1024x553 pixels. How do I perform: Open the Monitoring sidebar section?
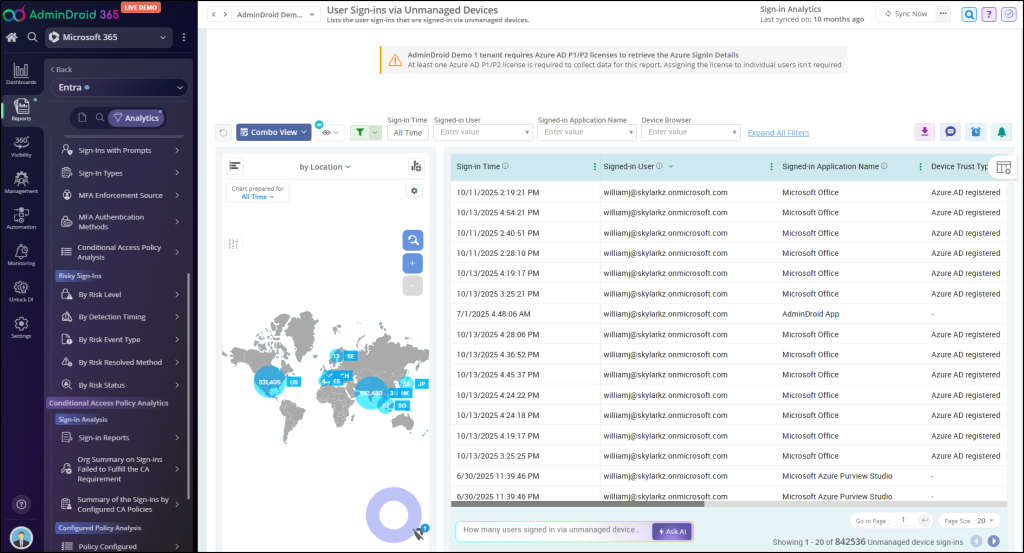click(21, 255)
